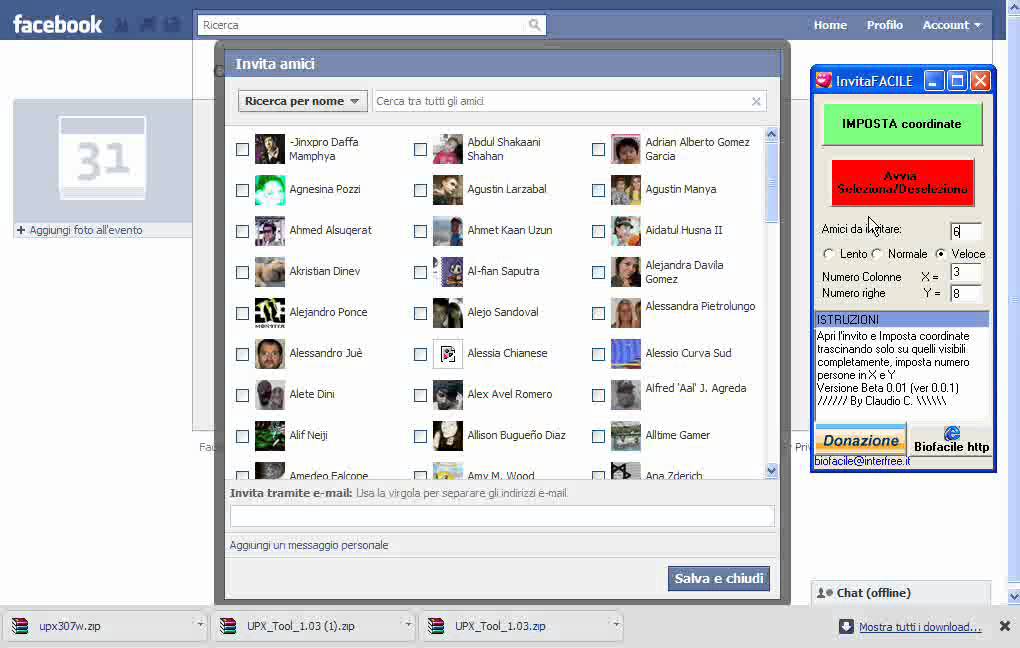The height and width of the screenshot is (648, 1020).
Task: Check the box beside Alfred 'Aal' J. Agreda
Action: (598, 395)
